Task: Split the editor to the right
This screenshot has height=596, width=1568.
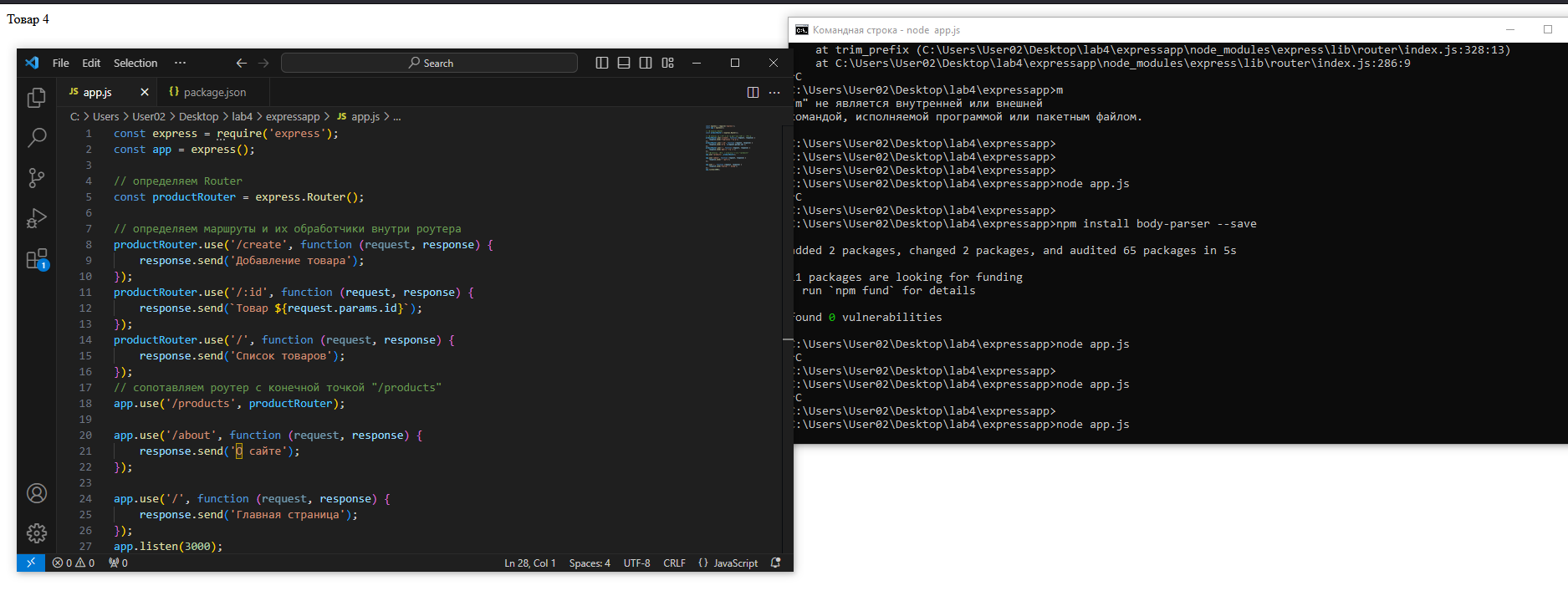Action: (753, 93)
